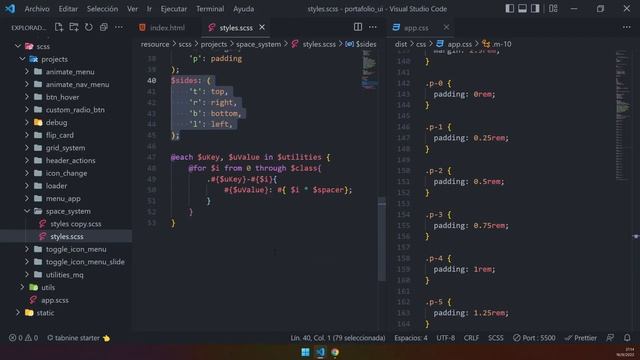Open the errors and warnings indicator
The image size is (640, 360).
23,338
